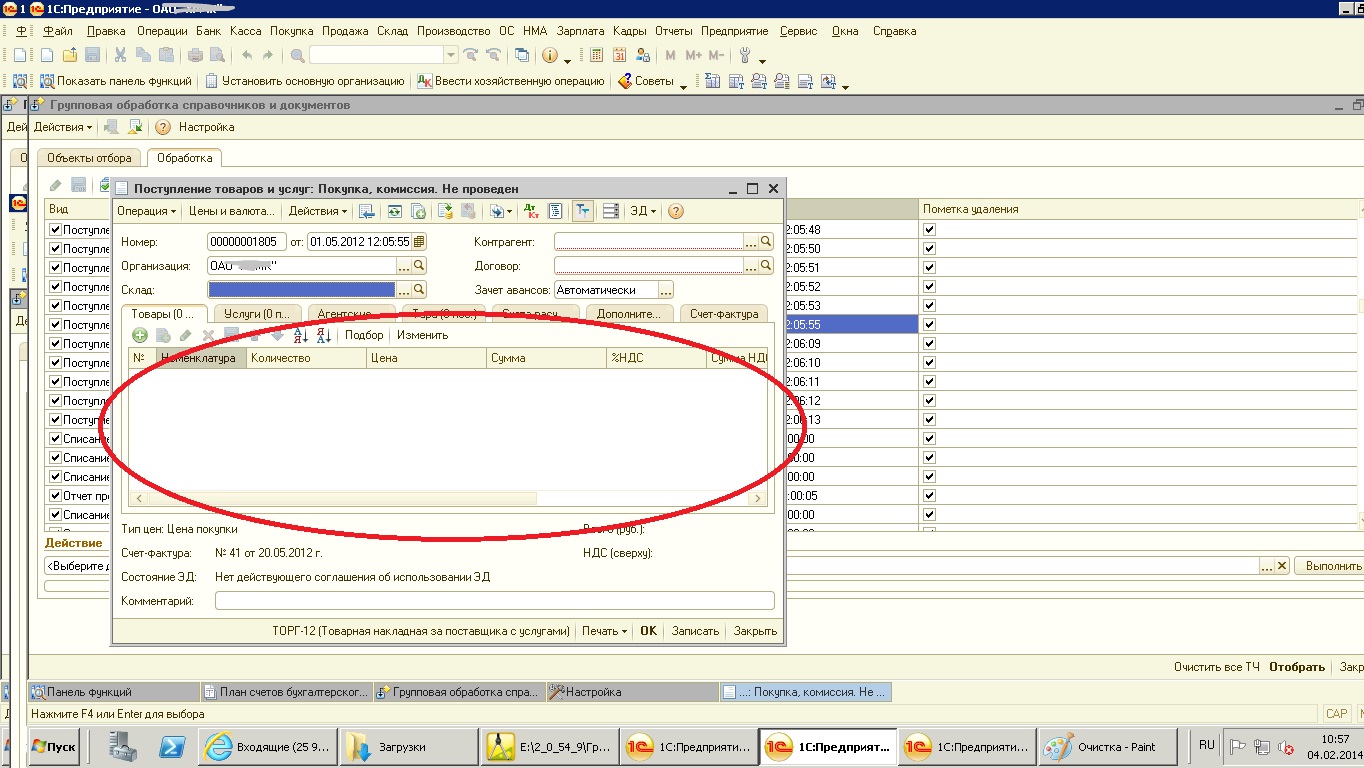The height and width of the screenshot is (768, 1364).
Task: Click the Номер field 00000001805
Action: 246,241
